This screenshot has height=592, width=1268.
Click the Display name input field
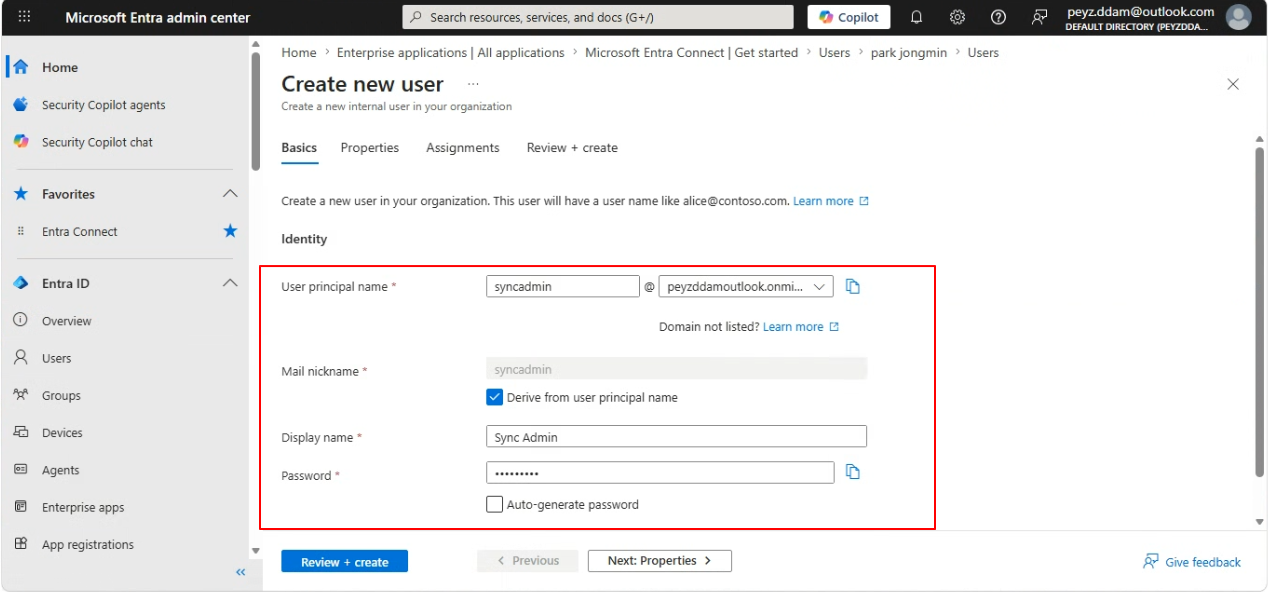click(x=676, y=437)
